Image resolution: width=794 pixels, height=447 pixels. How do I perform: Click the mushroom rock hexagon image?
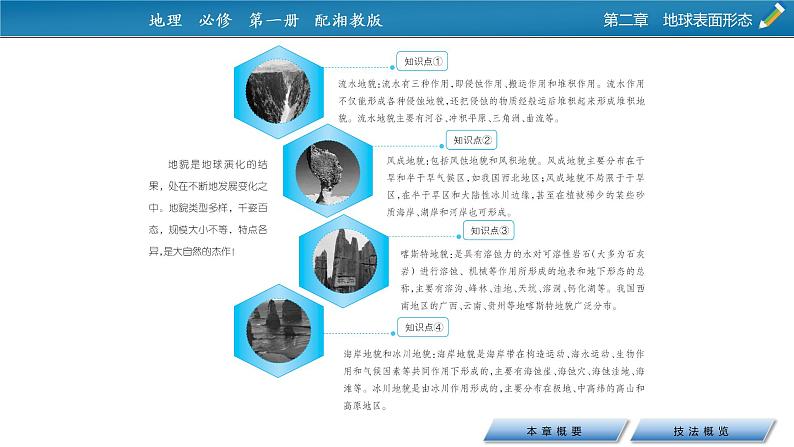tap(328, 171)
